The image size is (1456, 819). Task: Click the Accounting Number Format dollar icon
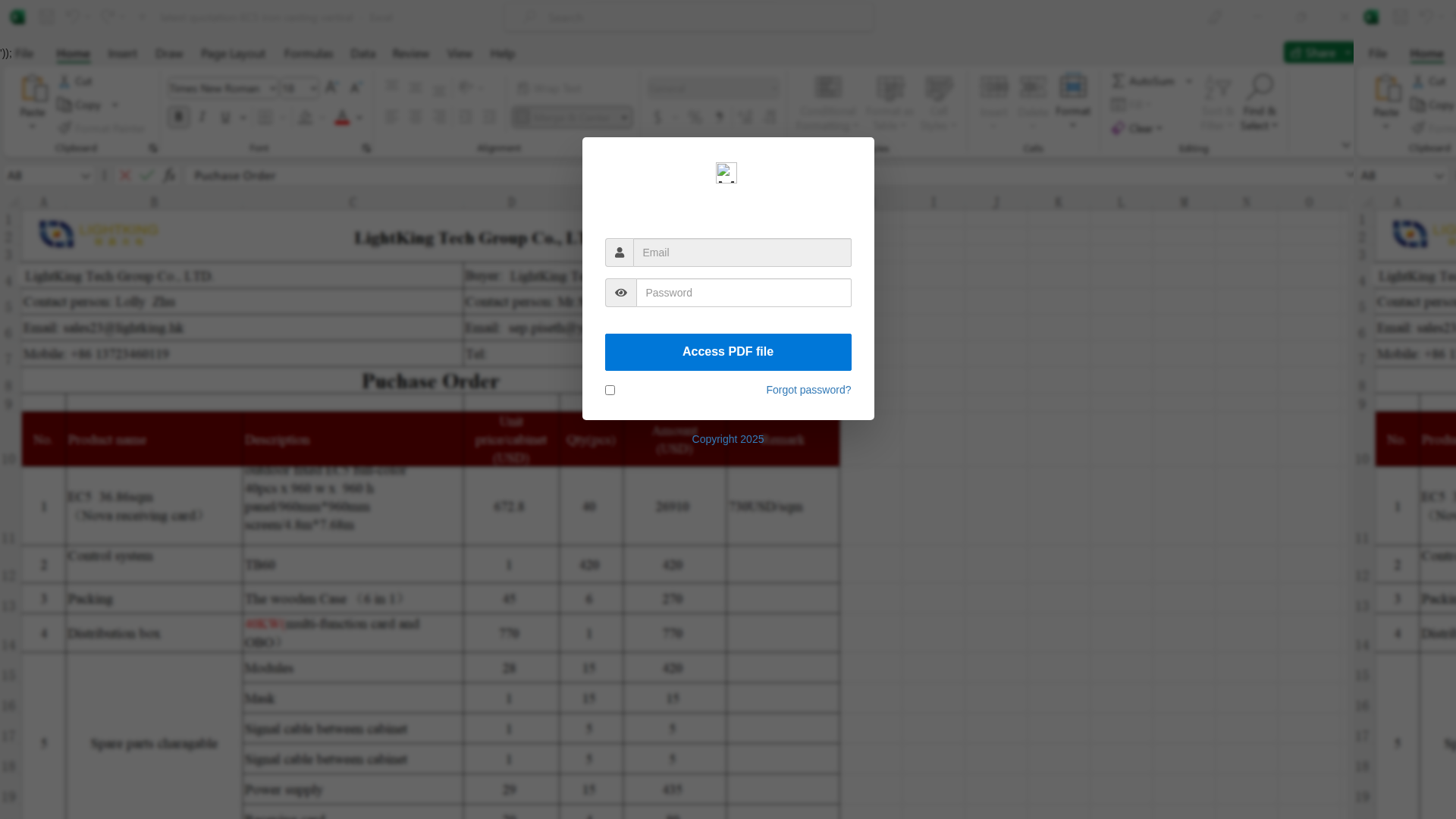657,118
